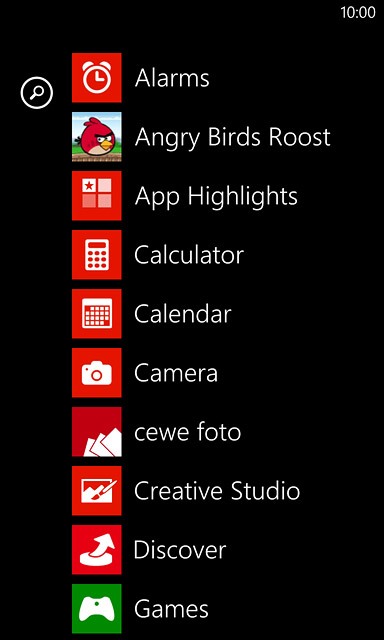Tap the status bar clock showing 10:00
The height and width of the screenshot is (640, 384).
tap(358, 13)
